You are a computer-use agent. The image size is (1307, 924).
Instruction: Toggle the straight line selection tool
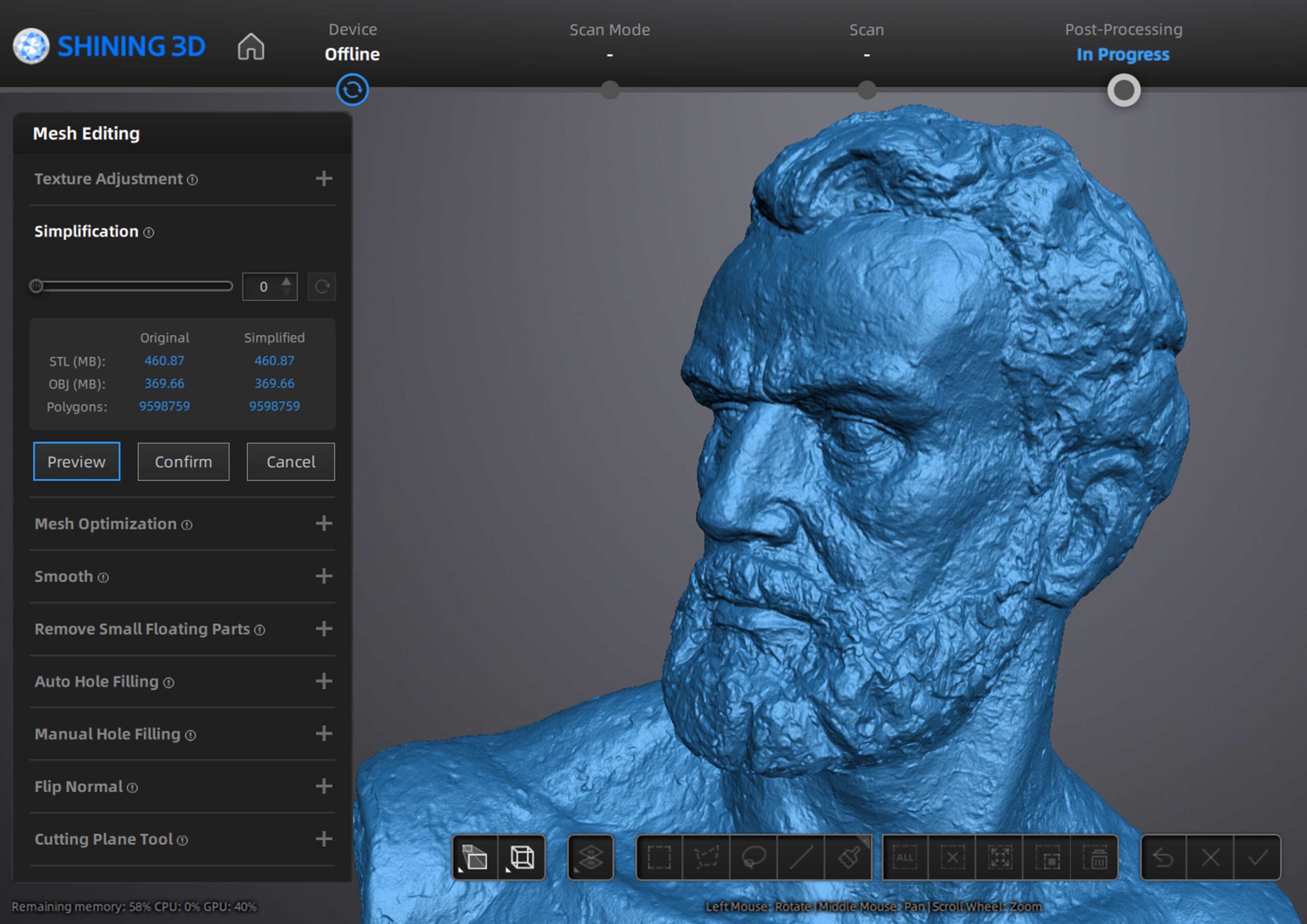coord(801,857)
